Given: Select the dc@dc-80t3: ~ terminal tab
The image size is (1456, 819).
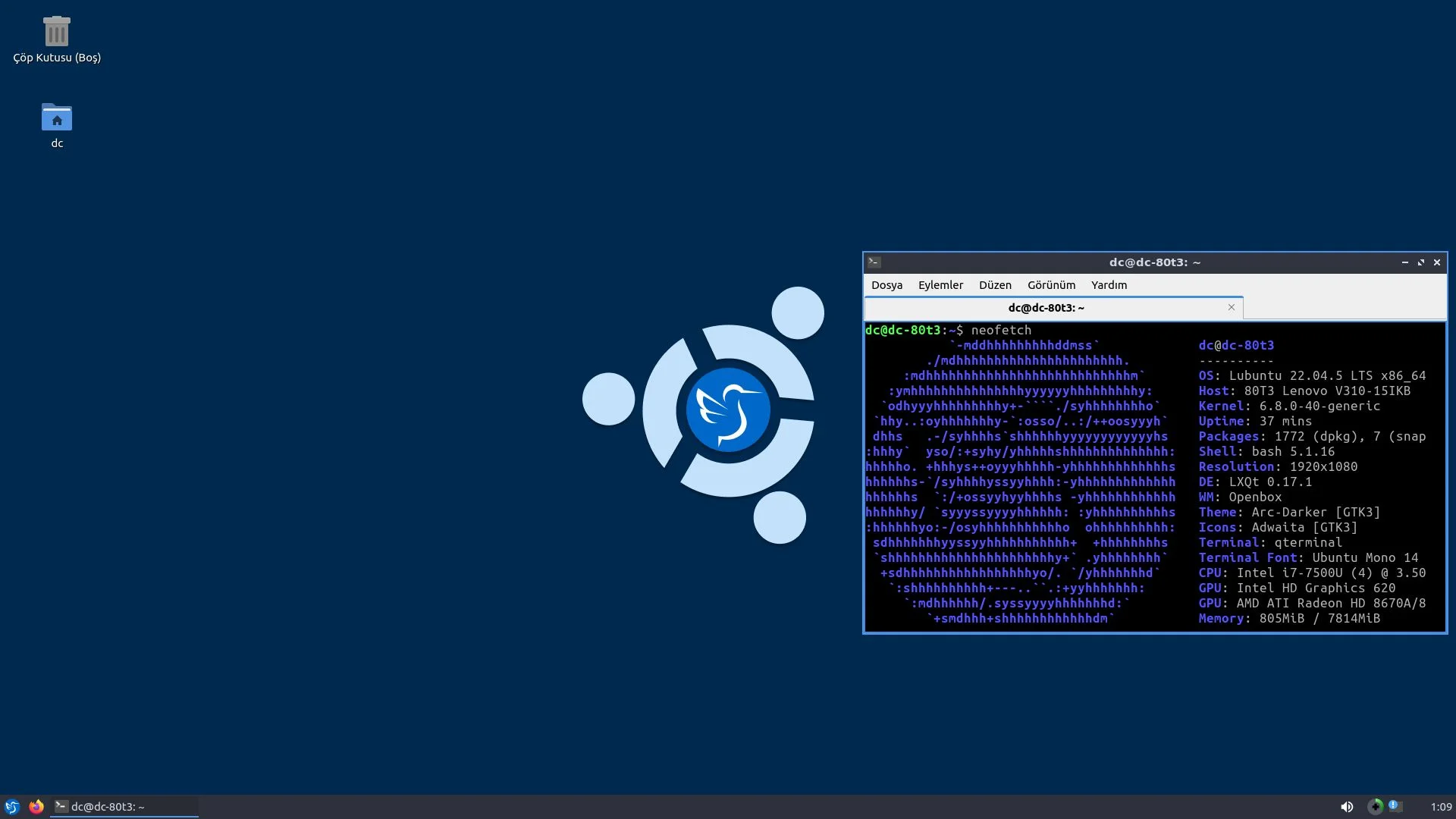Looking at the screenshot, I should coord(1053,308).
